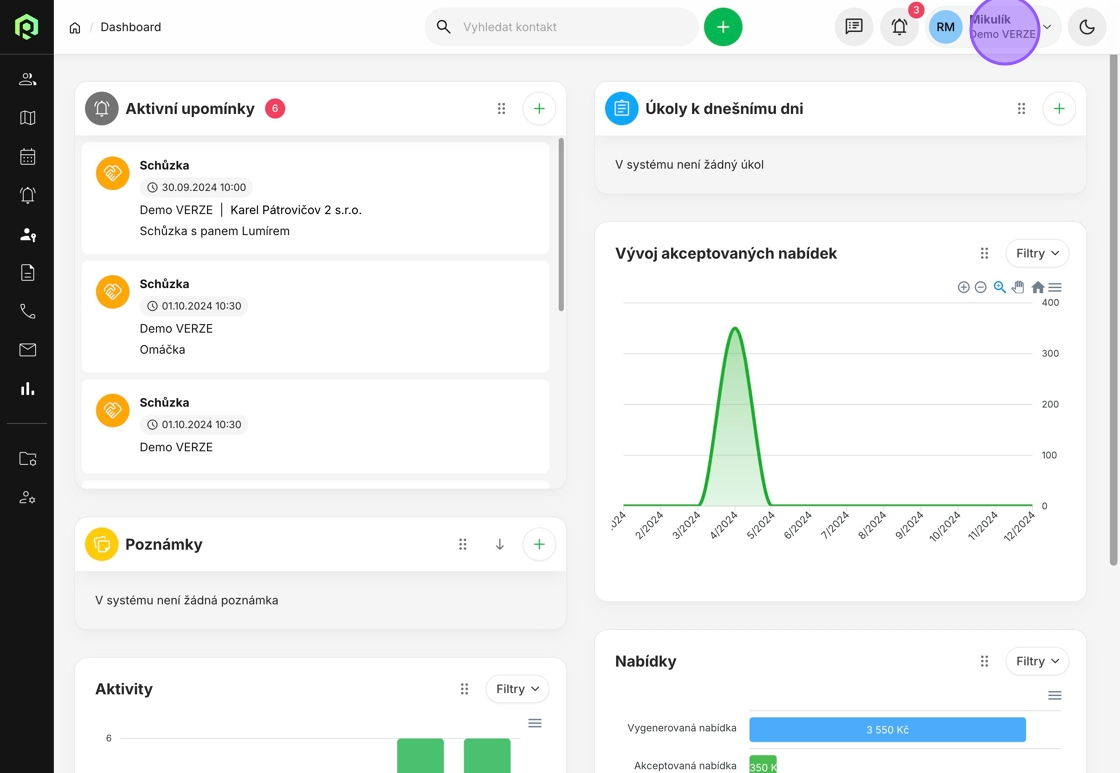Open the person-pin icon in the sidebar
Image resolution: width=1120 pixels, height=773 pixels.
point(27,234)
